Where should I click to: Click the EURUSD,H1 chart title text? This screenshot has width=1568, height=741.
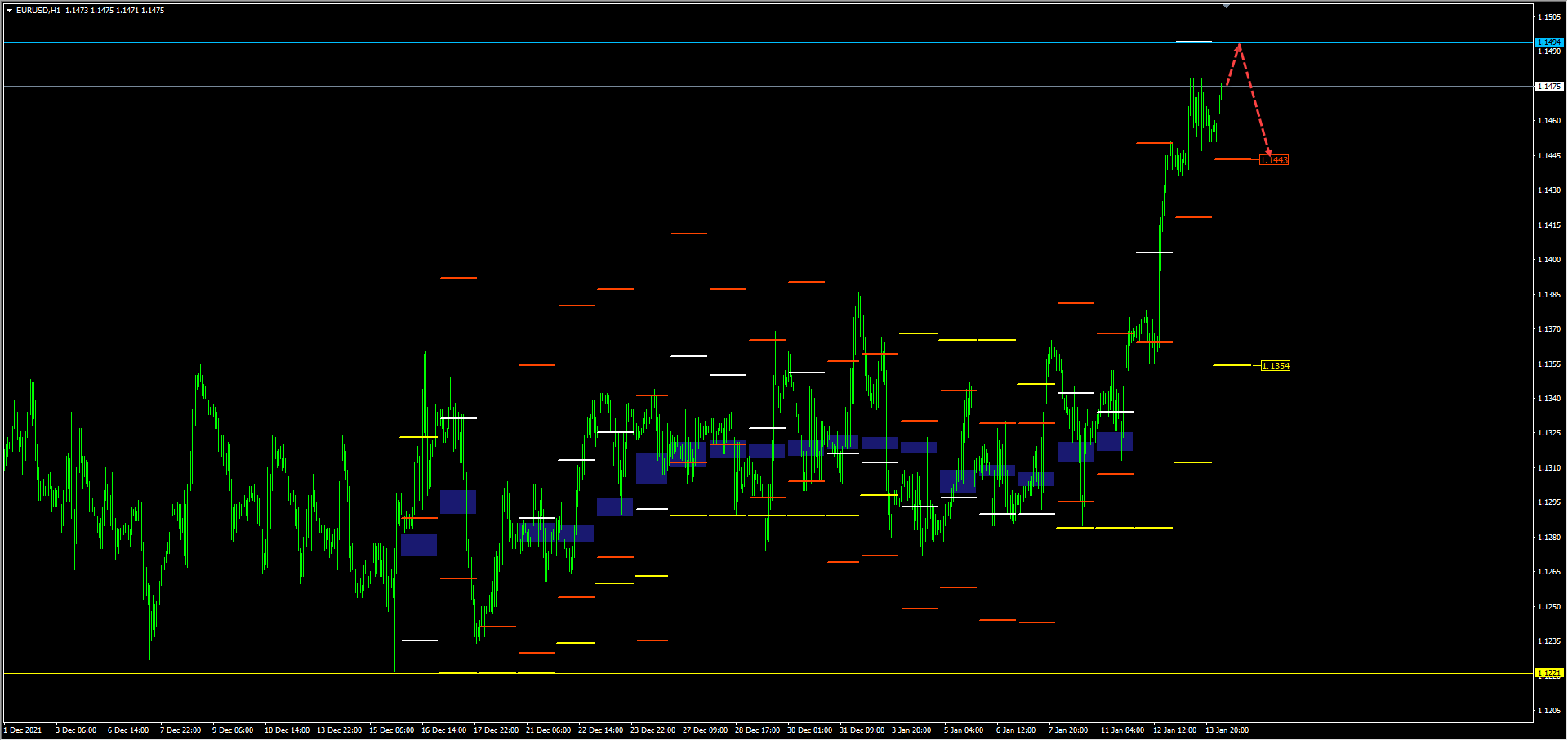[38, 11]
